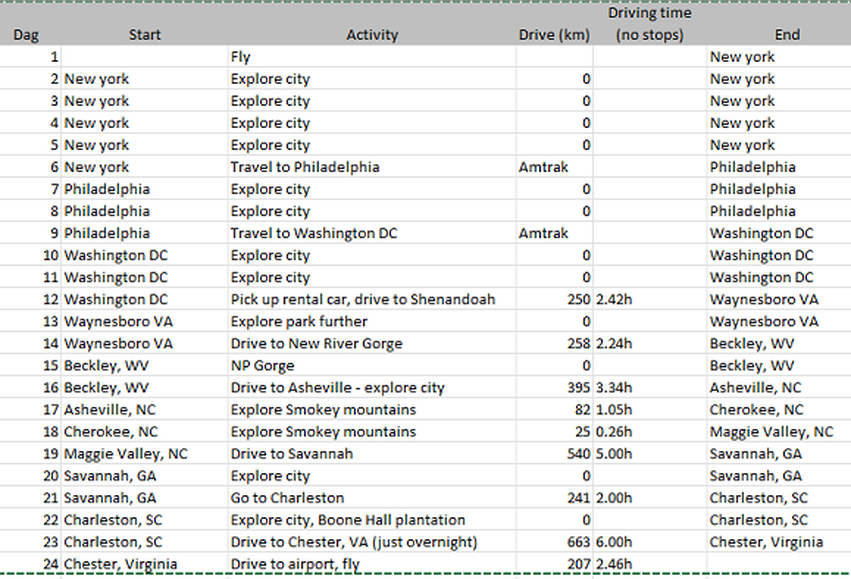Click the 'Cherokee, NC' end cell on day 17
This screenshot has height=579, width=851.
[x=779, y=410]
